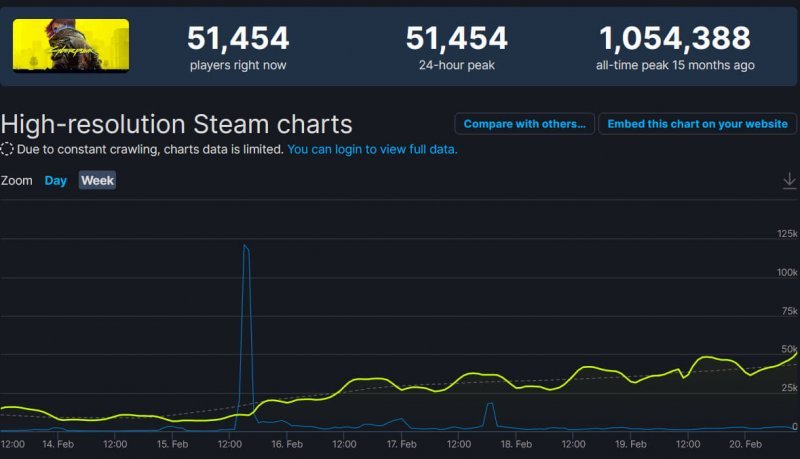The width and height of the screenshot is (800, 459).
Task: Click the 18. Feb date label on the axis
Action: click(x=516, y=443)
